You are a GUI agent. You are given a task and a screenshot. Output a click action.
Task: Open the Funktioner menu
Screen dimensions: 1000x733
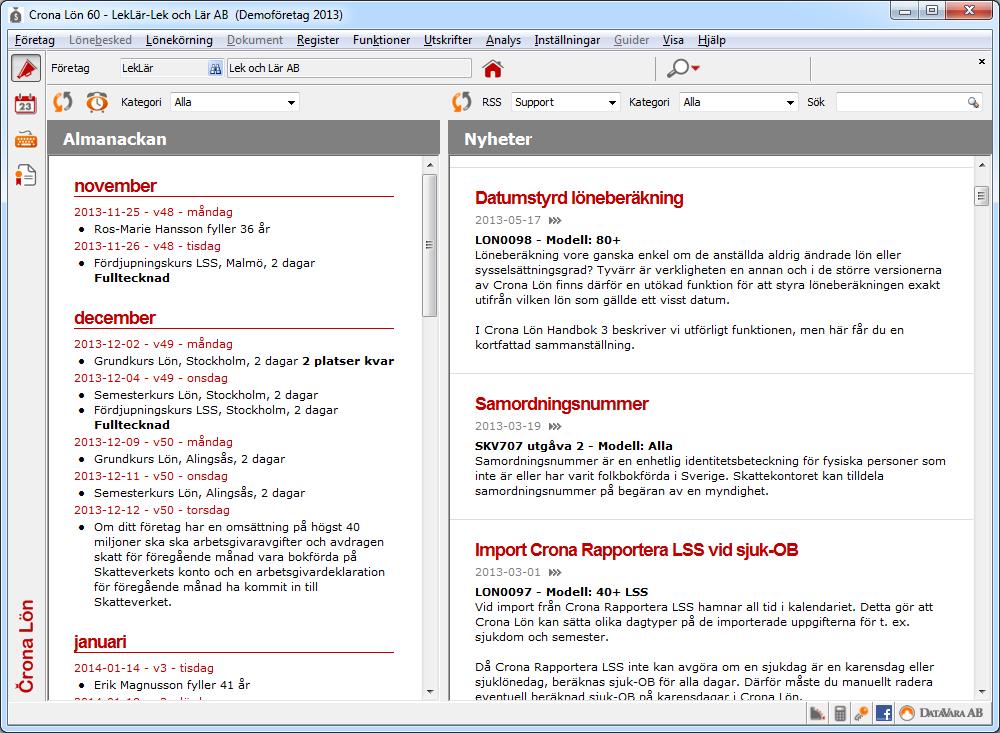(x=381, y=40)
